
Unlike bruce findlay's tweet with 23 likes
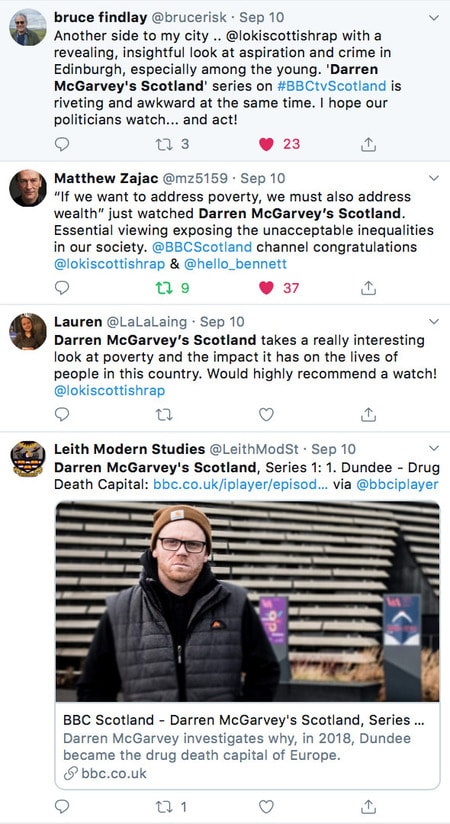[267, 144]
